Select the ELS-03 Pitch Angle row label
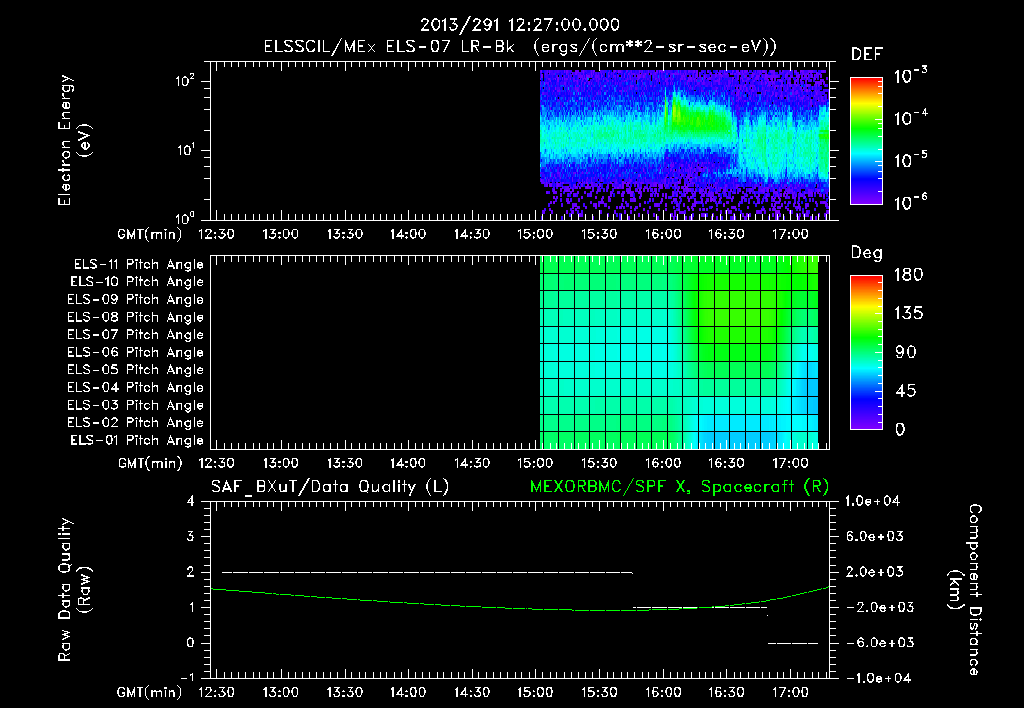This screenshot has width=1024, height=708. coord(136,405)
